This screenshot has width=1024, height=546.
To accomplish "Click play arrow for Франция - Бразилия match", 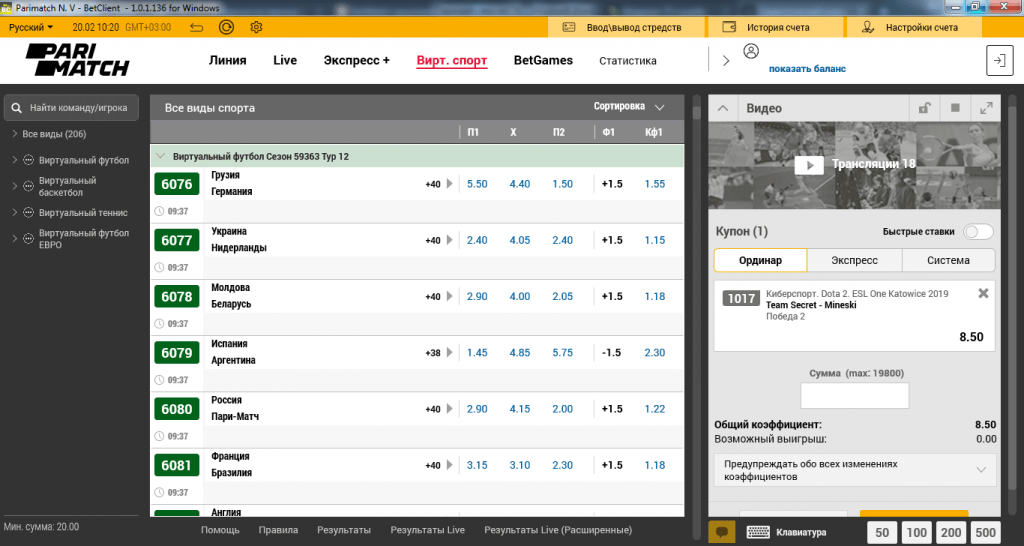I will point(449,465).
